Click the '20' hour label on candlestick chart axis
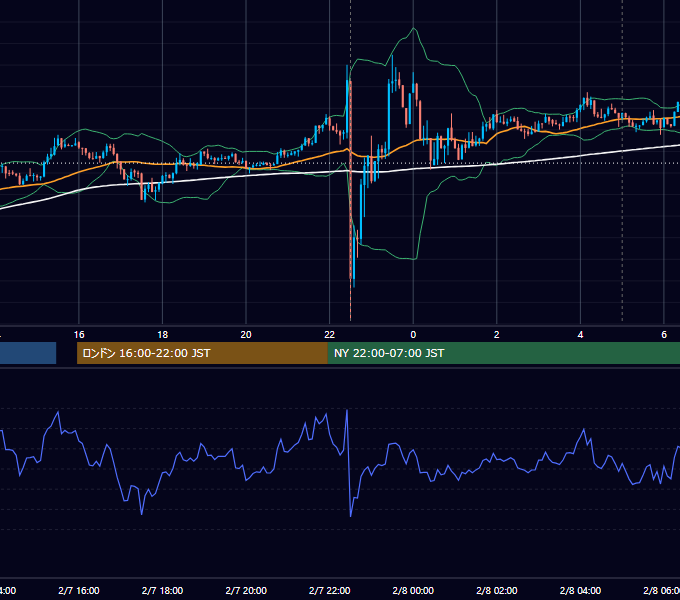 pos(246,335)
